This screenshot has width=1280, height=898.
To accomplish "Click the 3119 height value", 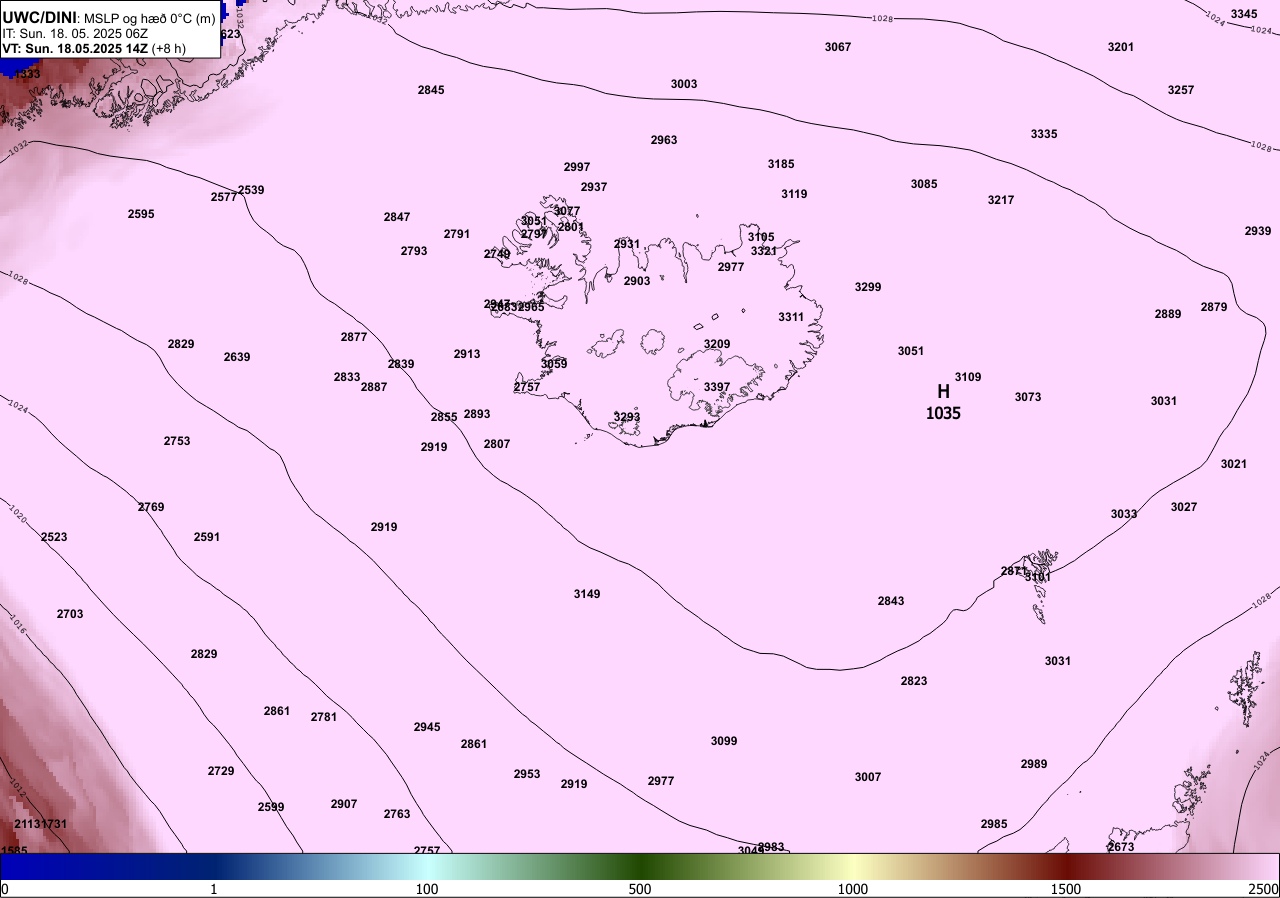I will click(794, 194).
